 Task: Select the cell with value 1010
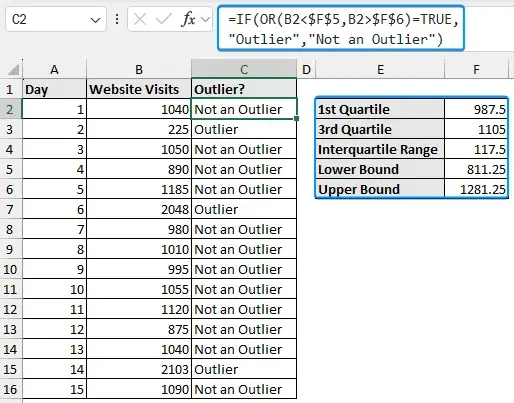click(x=139, y=249)
